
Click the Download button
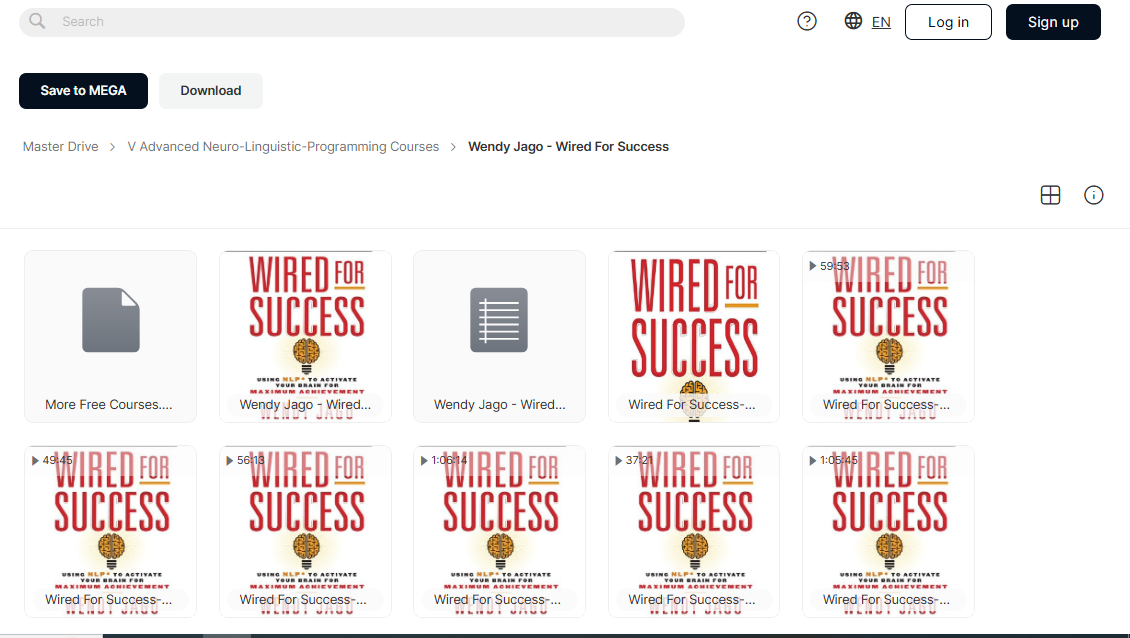(210, 91)
